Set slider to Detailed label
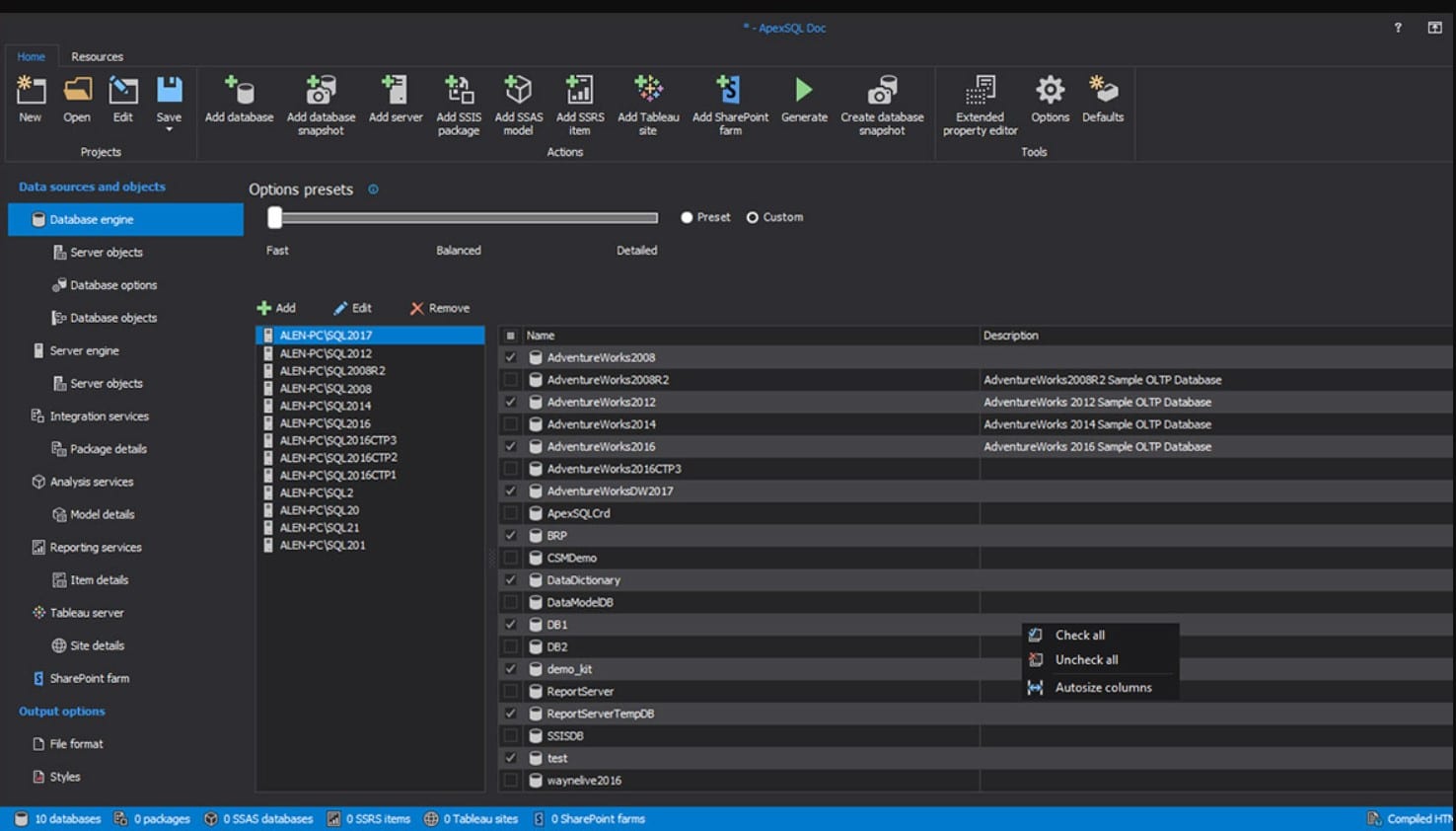The image size is (1456, 831). (636, 251)
